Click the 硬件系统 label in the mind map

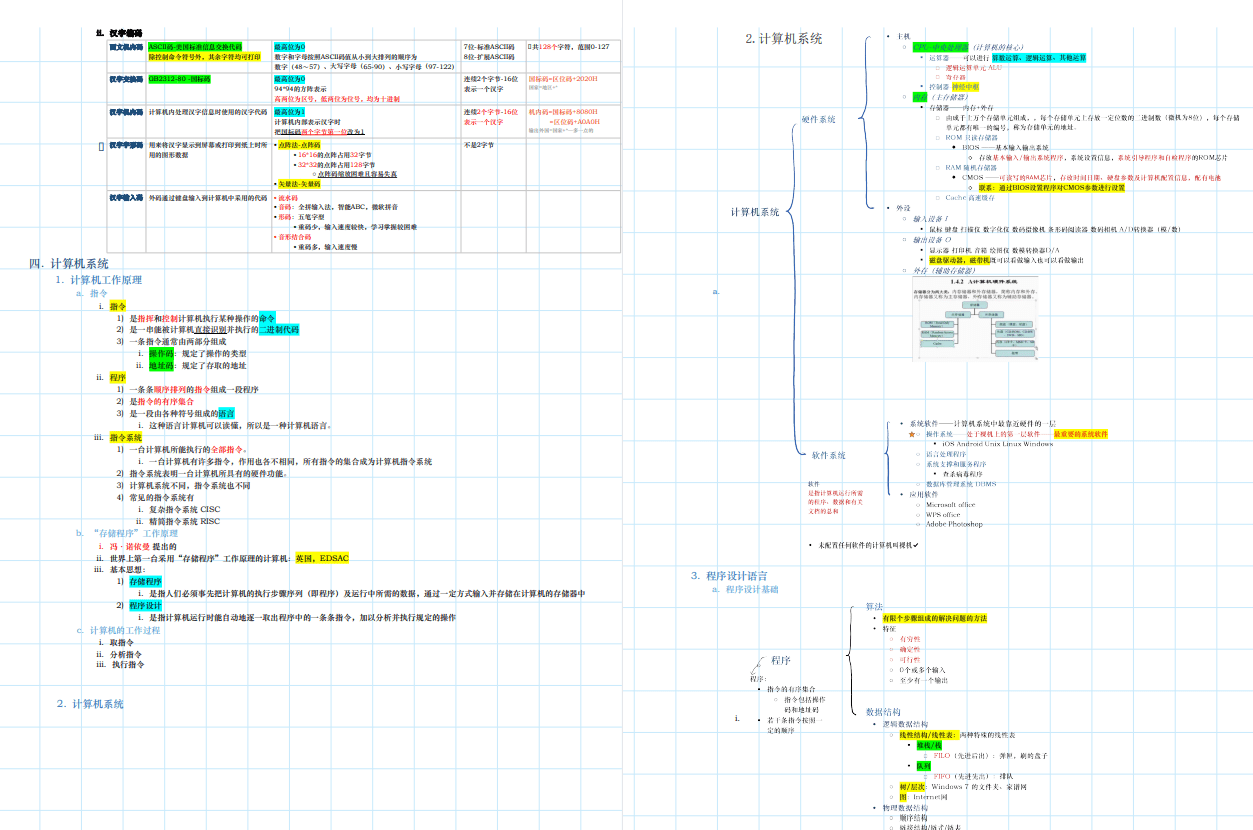point(818,119)
